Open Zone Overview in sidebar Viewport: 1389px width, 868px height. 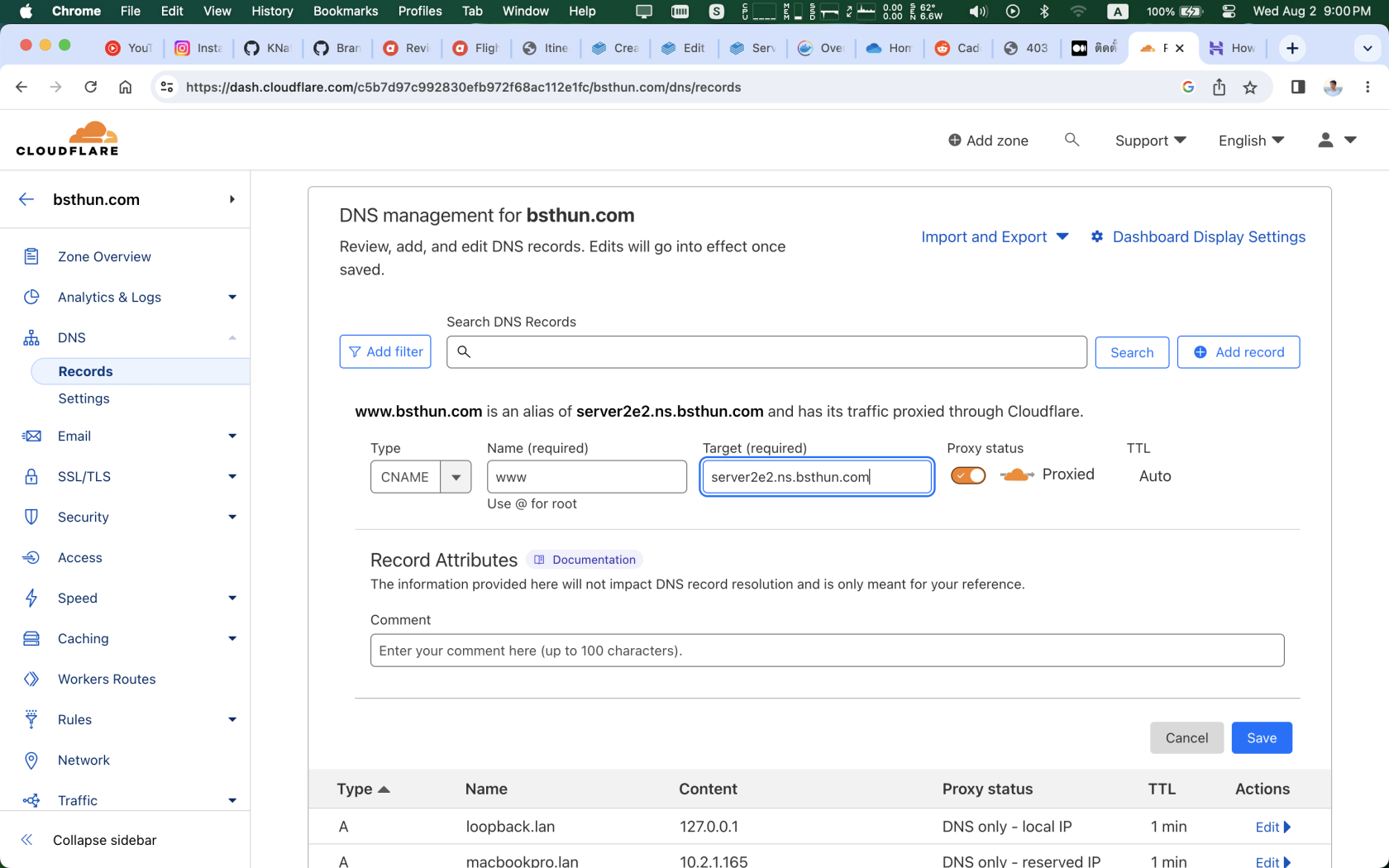pyautogui.click(x=104, y=256)
